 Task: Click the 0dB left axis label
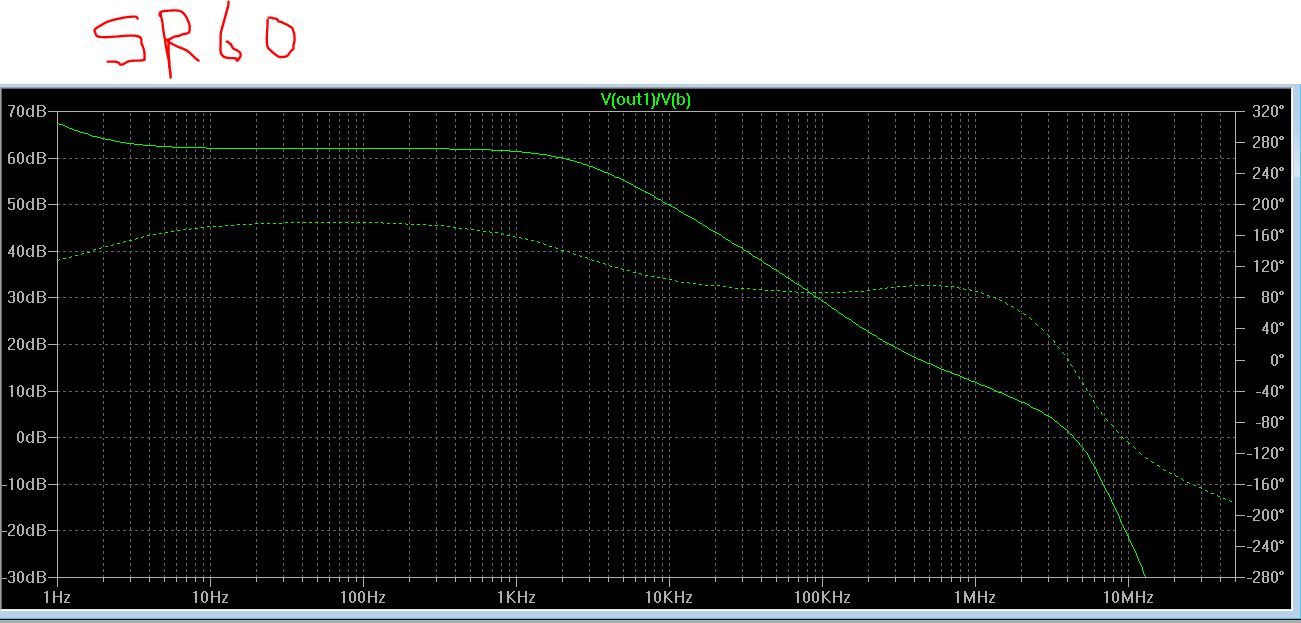pos(31,437)
